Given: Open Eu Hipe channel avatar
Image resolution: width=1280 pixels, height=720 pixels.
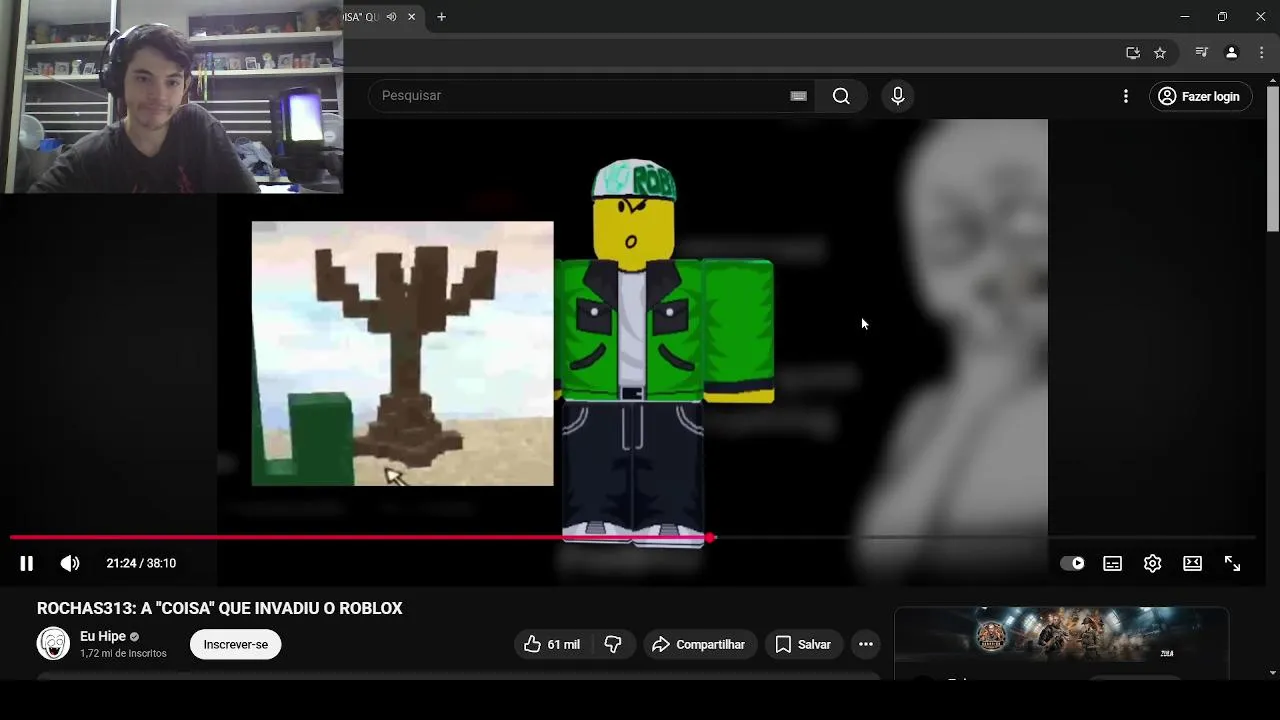Looking at the screenshot, I should 53,644.
